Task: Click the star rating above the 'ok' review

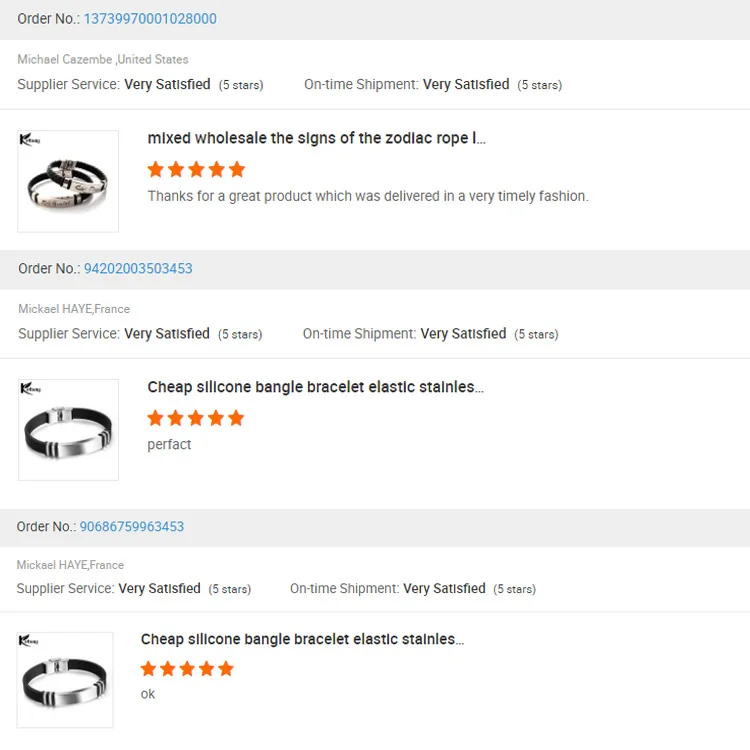Action: pyautogui.click(x=187, y=668)
